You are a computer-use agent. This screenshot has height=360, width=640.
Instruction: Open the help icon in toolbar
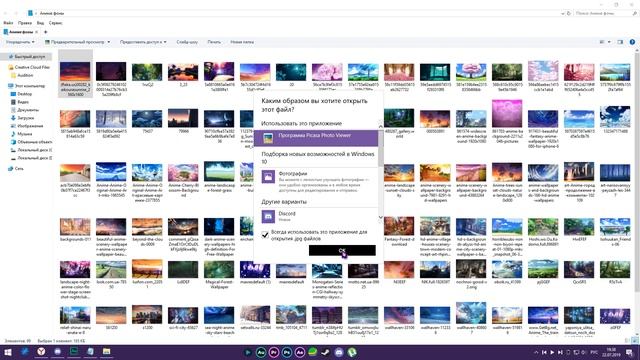632,42
